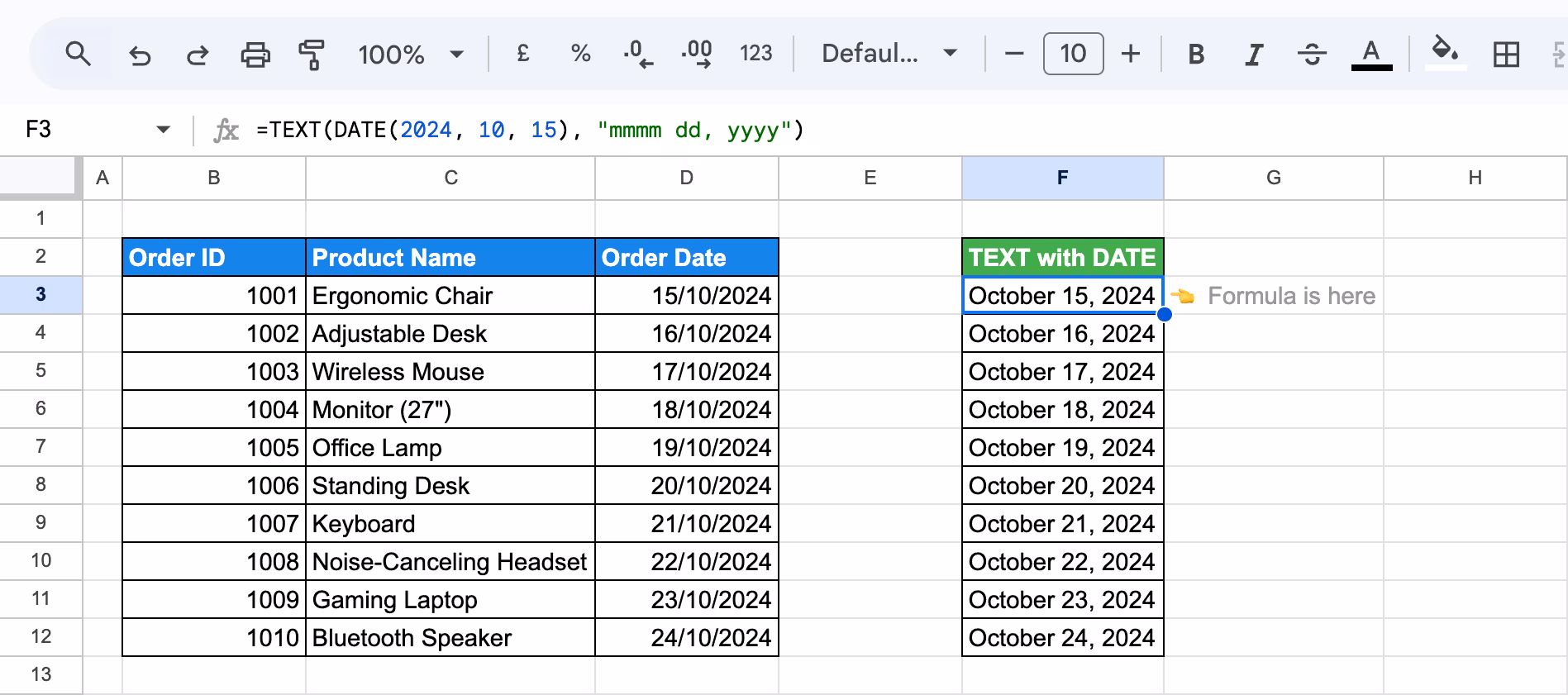Viewport: 1568px width, 695px height.
Task: Select column F header
Action: (x=1063, y=178)
